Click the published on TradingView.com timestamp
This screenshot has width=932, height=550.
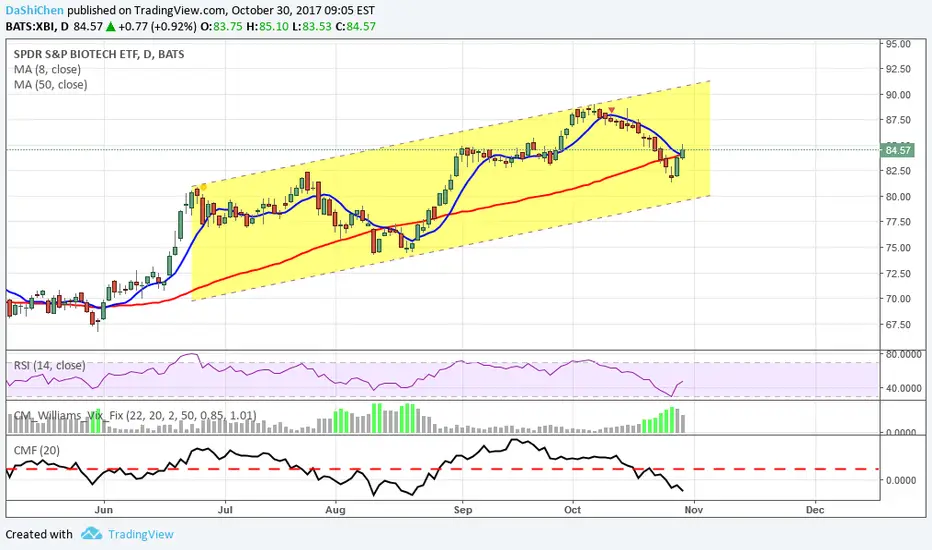point(221,10)
